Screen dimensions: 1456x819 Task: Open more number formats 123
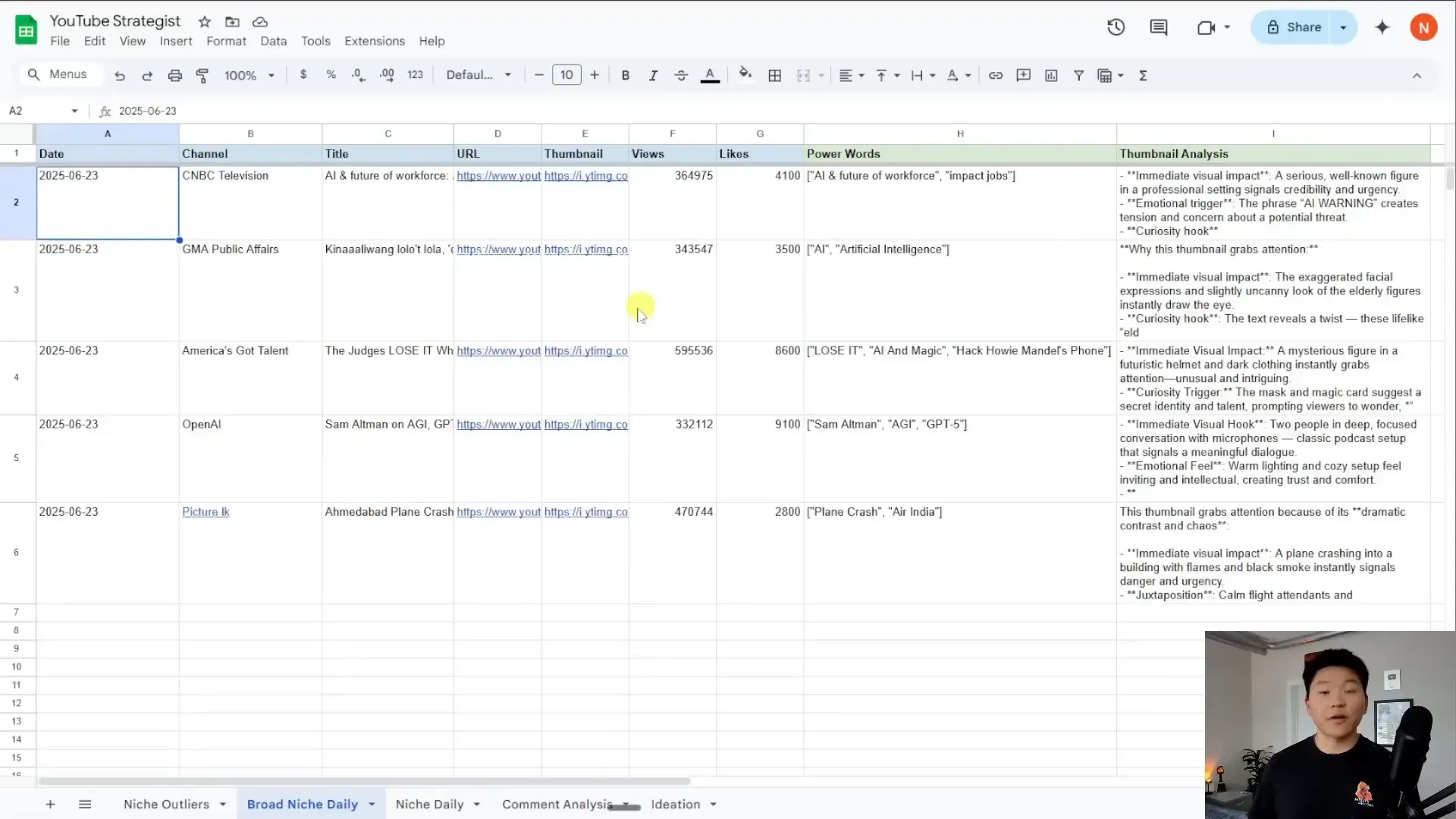pos(415,74)
